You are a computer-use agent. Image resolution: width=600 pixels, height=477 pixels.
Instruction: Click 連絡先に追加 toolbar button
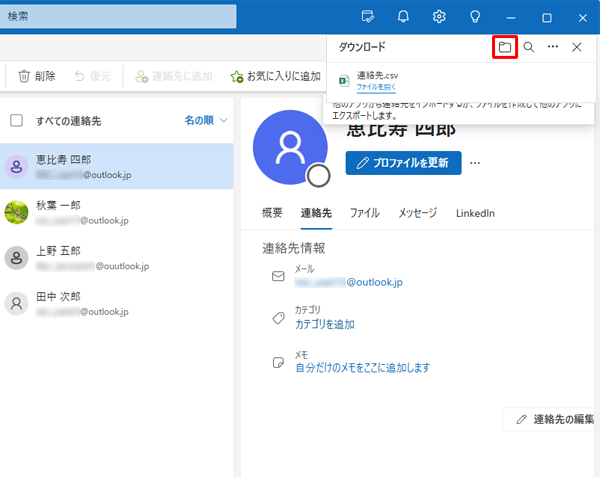174,76
